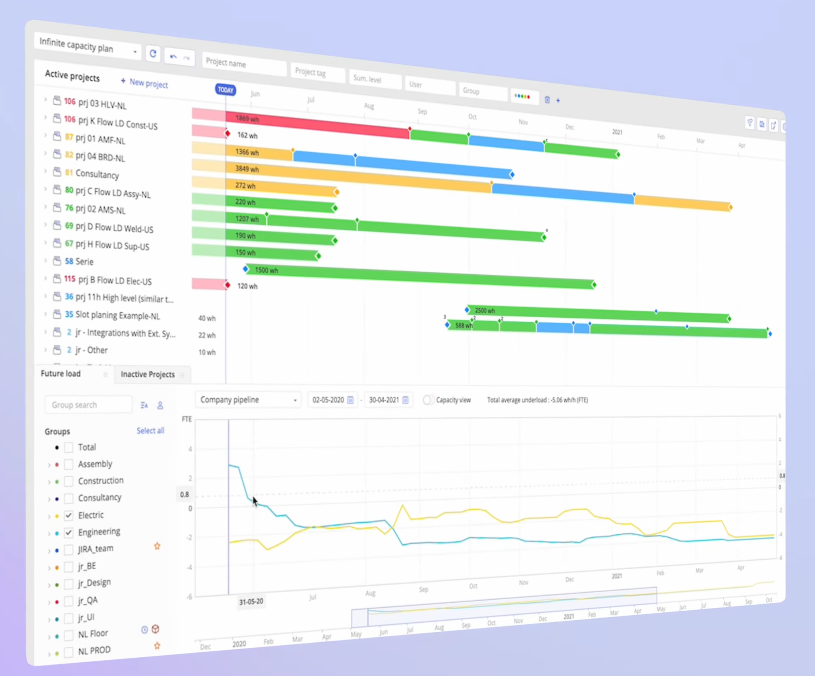
Task: Click the project icon of Slot planing Example-NL
Action: 57,314
